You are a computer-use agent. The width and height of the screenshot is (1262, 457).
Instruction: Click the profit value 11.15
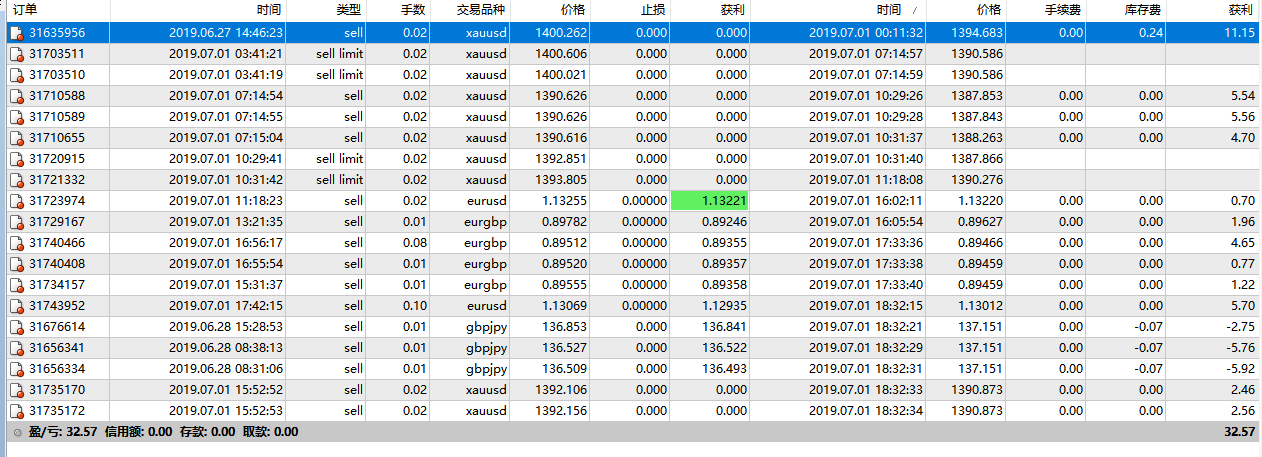pyautogui.click(x=1239, y=33)
